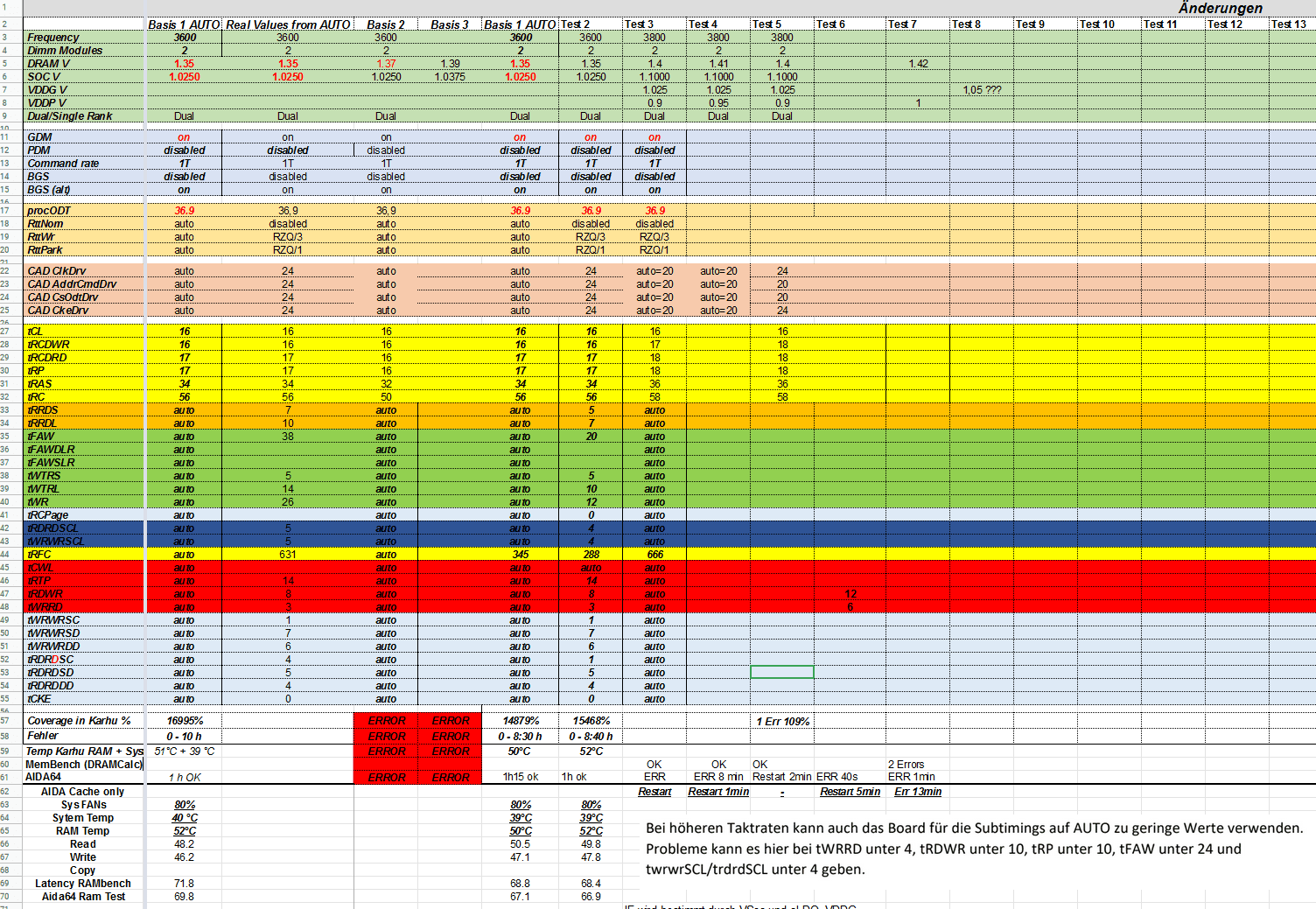Click the 'Restart 2min' cell
Screen dimensions: 1316x909
[x=782, y=777]
